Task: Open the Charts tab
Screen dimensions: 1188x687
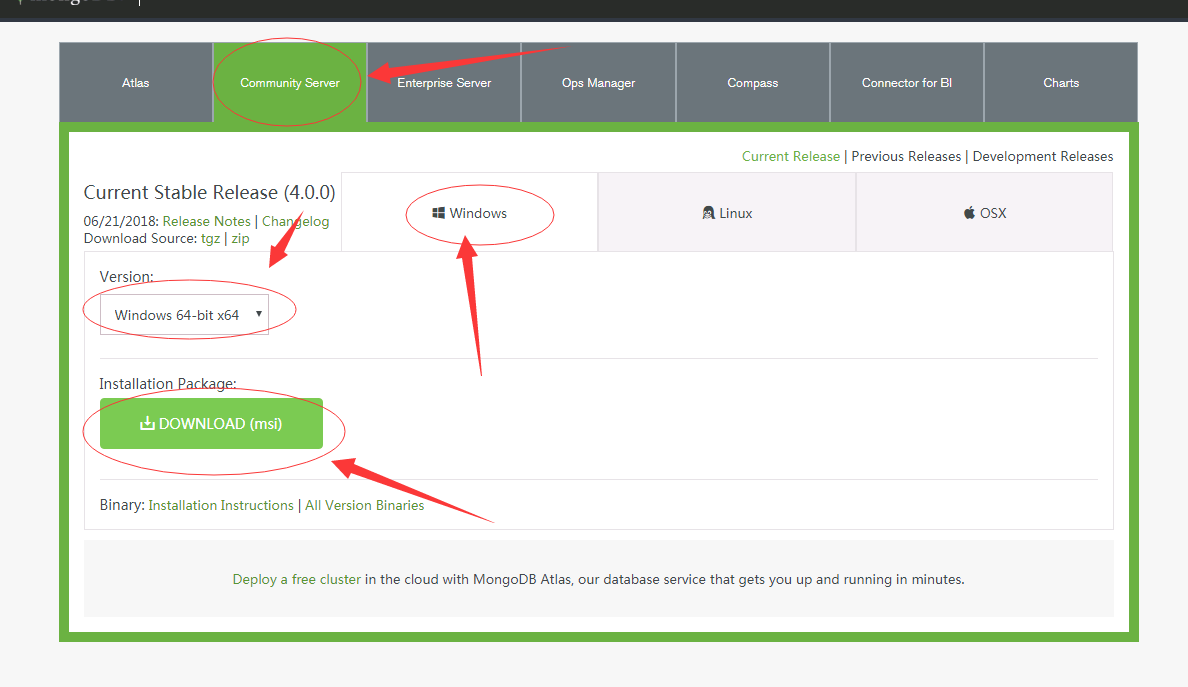Action: 1061,83
